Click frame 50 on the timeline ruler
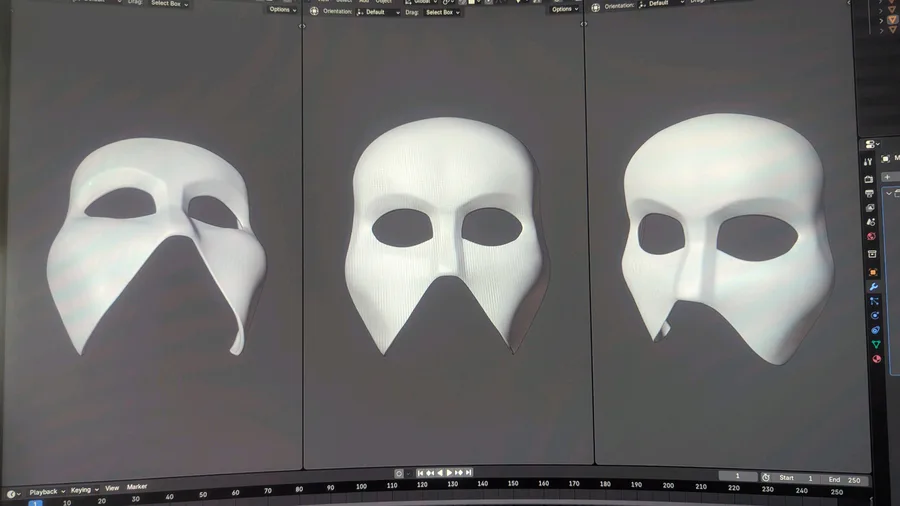Viewport: 900px width, 506px height. click(x=203, y=495)
